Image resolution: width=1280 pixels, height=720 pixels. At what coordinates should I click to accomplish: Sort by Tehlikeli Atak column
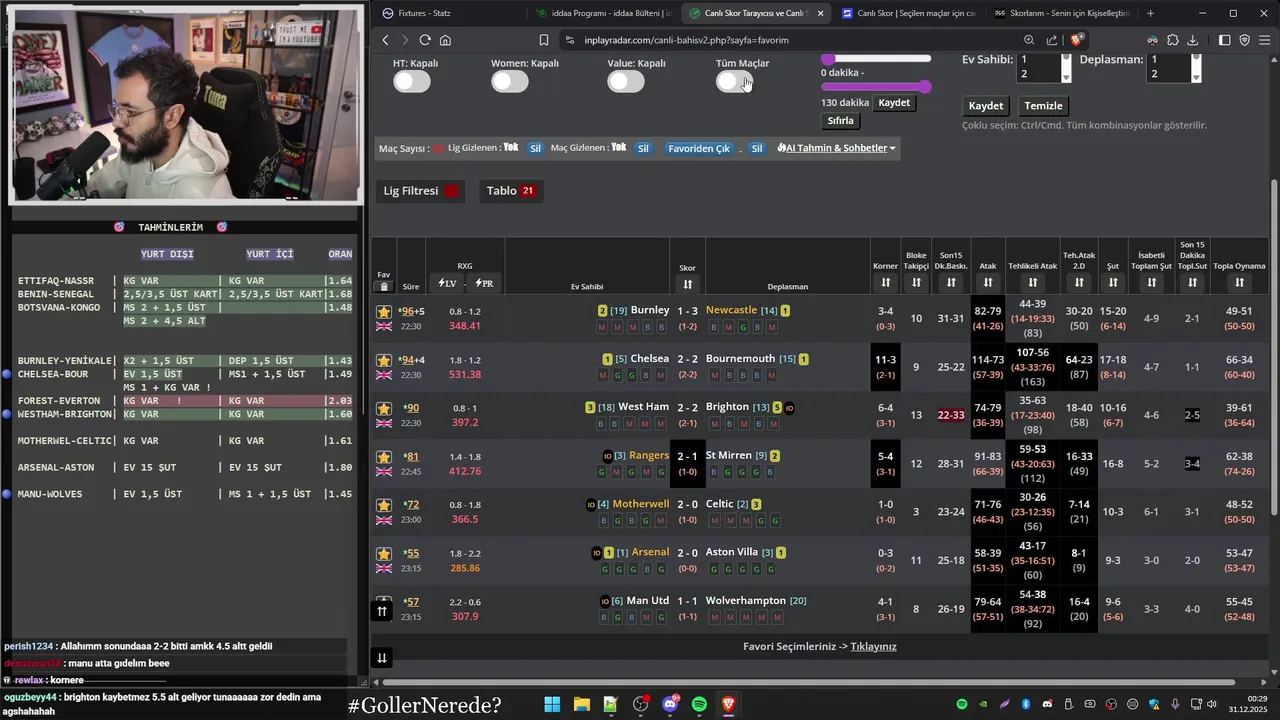coord(1033,284)
